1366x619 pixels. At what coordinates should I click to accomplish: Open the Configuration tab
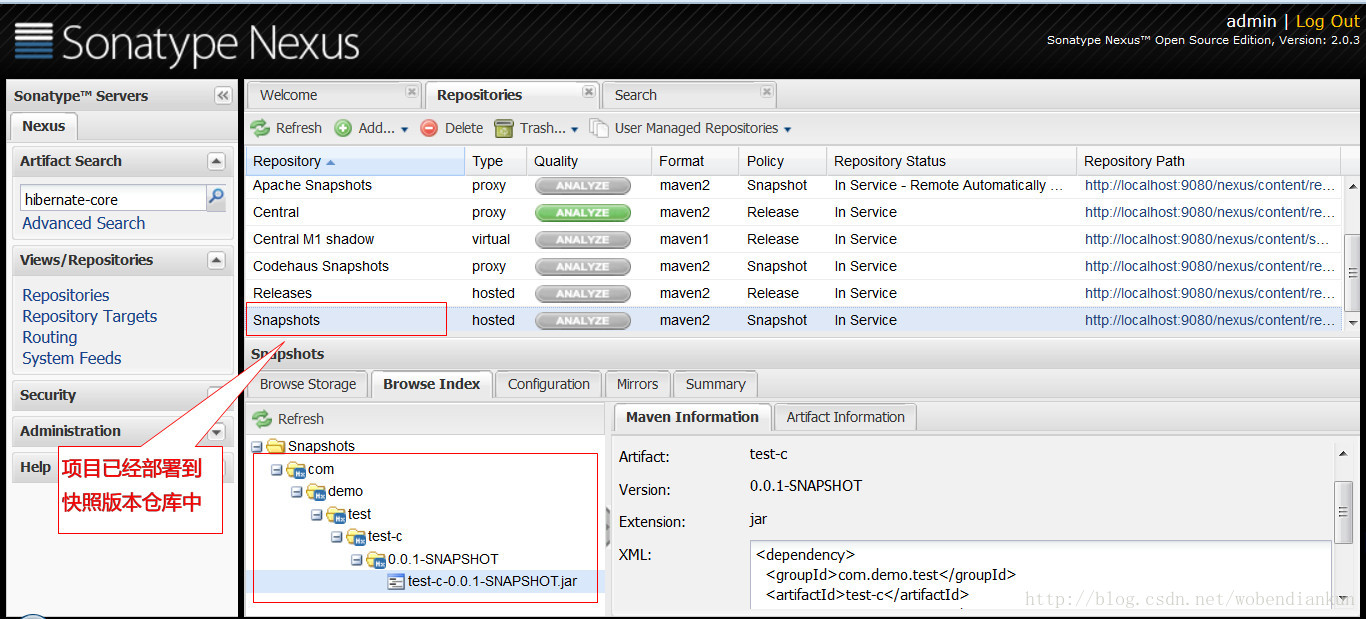click(549, 384)
